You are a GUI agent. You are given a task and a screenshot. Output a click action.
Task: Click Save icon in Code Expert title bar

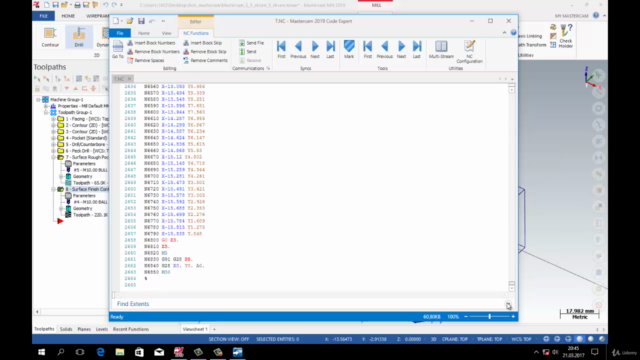pos(141,21)
